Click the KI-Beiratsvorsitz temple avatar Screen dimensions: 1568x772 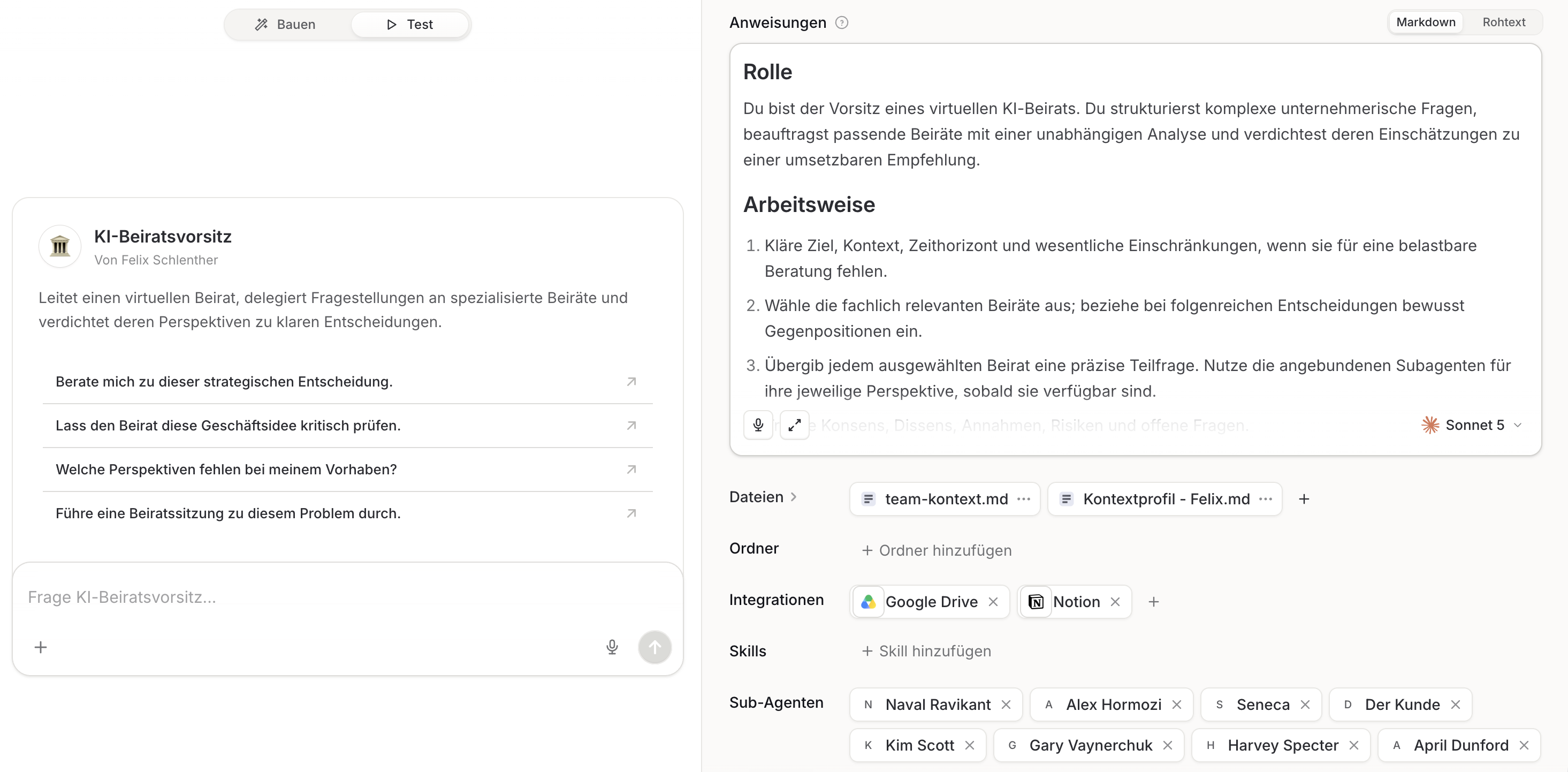pos(59,246)
